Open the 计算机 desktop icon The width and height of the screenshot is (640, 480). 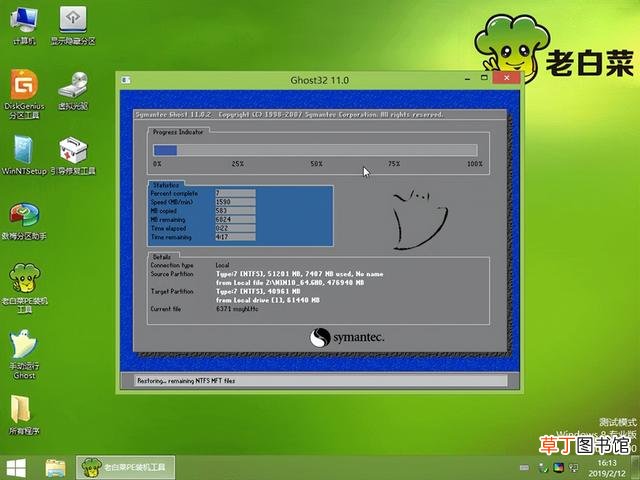24,25
